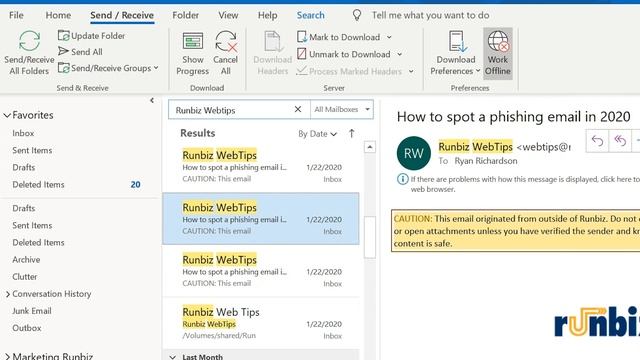Open the Archive folder

[26, 260]
